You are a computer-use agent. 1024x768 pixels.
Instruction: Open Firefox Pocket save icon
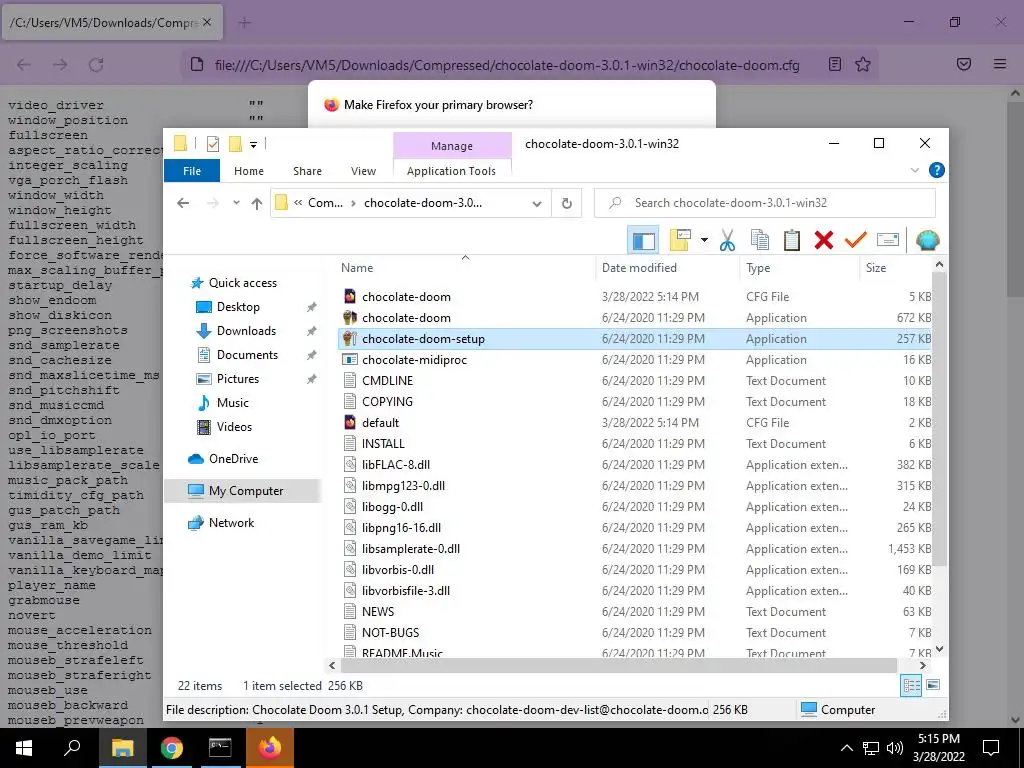pyautogui.click(x=964, y=64)
